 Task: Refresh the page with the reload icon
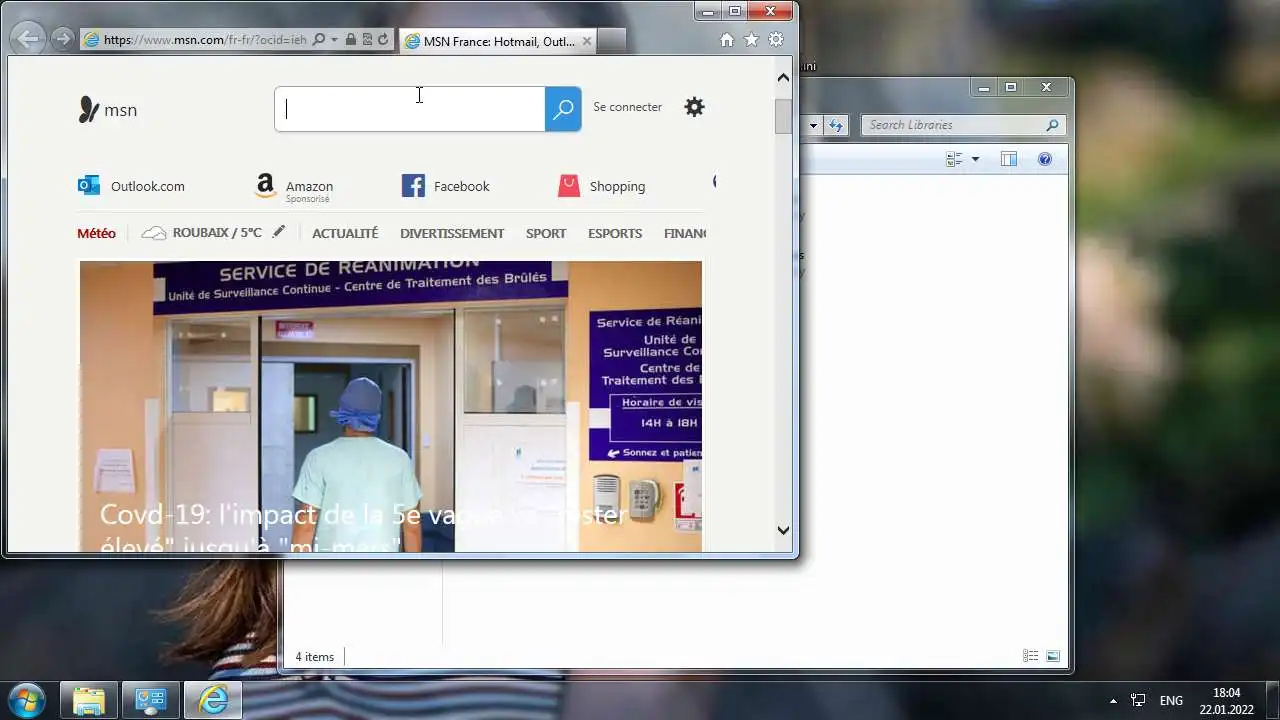382,40
